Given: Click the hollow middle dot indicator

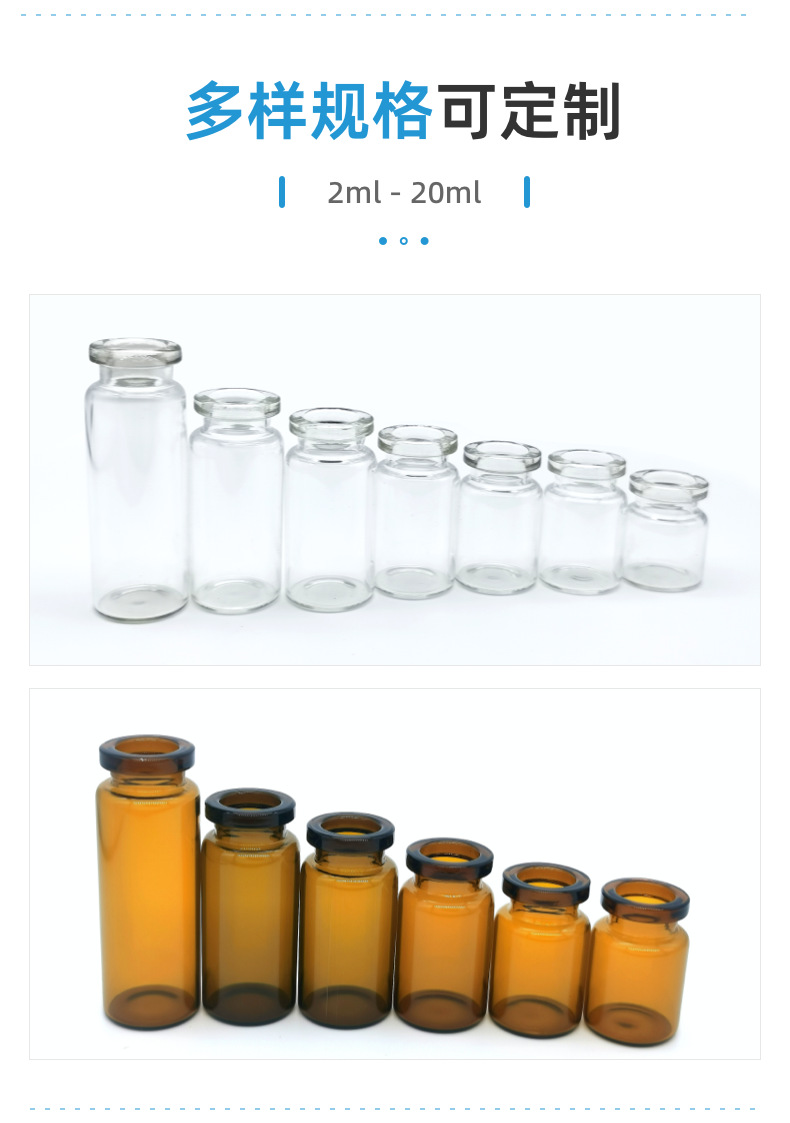Looking at the screenshot, I should point(404,241).
